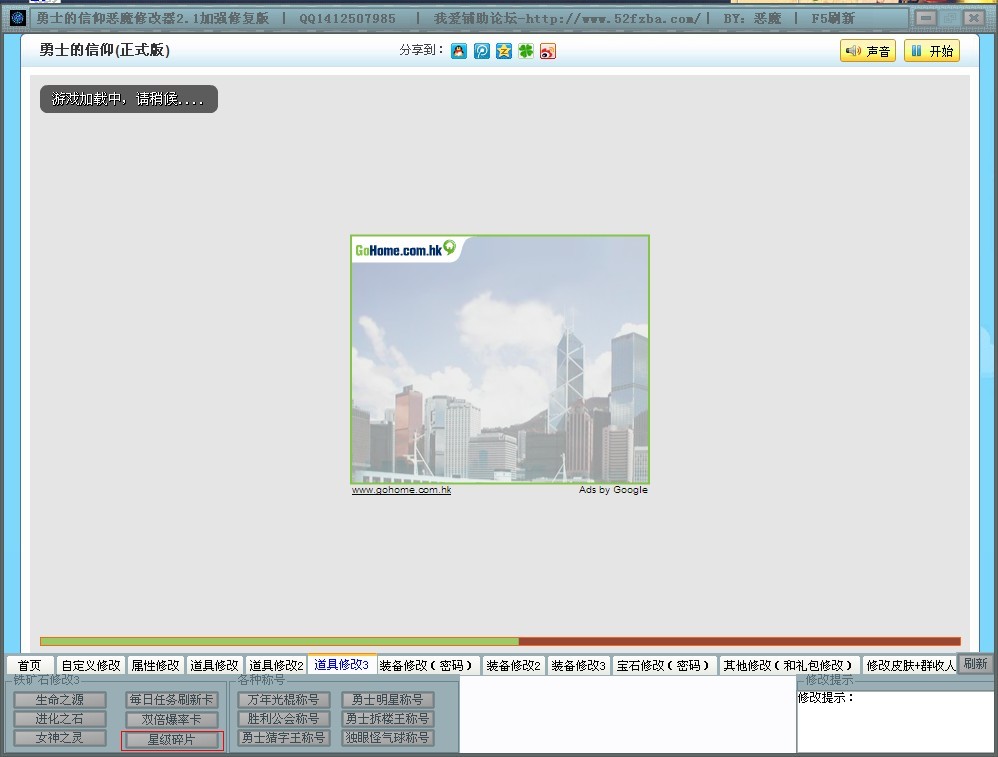The width and height of the screenshot is (998, 757).
Task: Share to Qzone star icon
Action: [503, 51]
